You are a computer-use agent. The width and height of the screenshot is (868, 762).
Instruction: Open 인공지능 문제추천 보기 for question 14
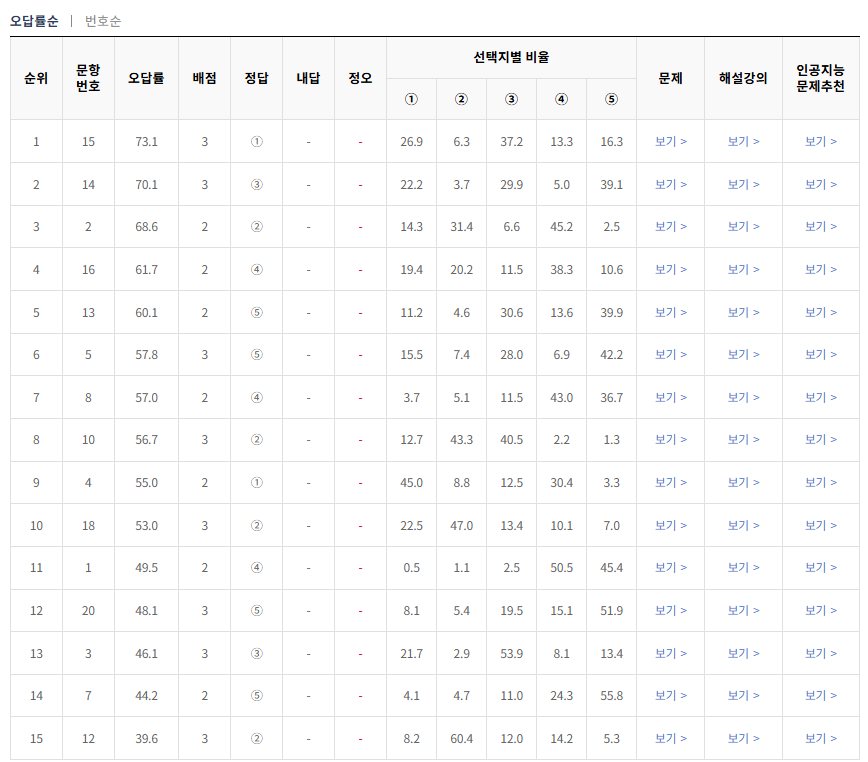coord(821,184)
